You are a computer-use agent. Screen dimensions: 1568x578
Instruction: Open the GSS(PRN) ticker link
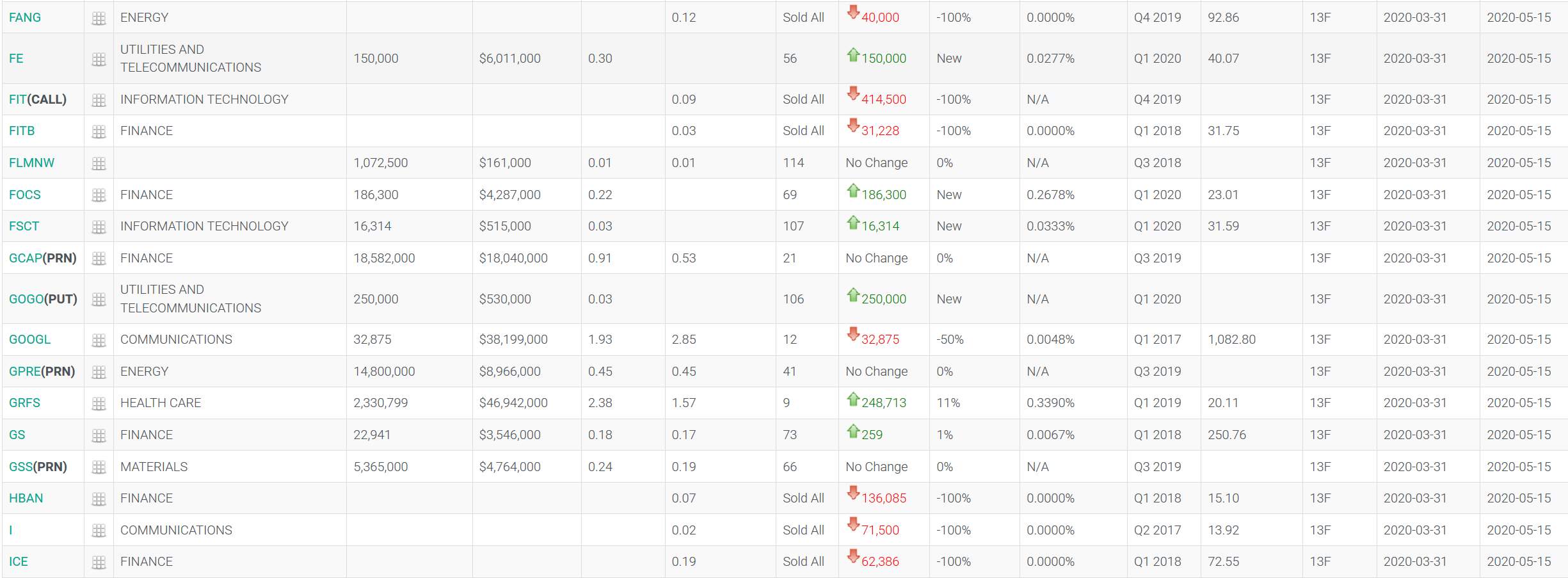pos(38,467)
